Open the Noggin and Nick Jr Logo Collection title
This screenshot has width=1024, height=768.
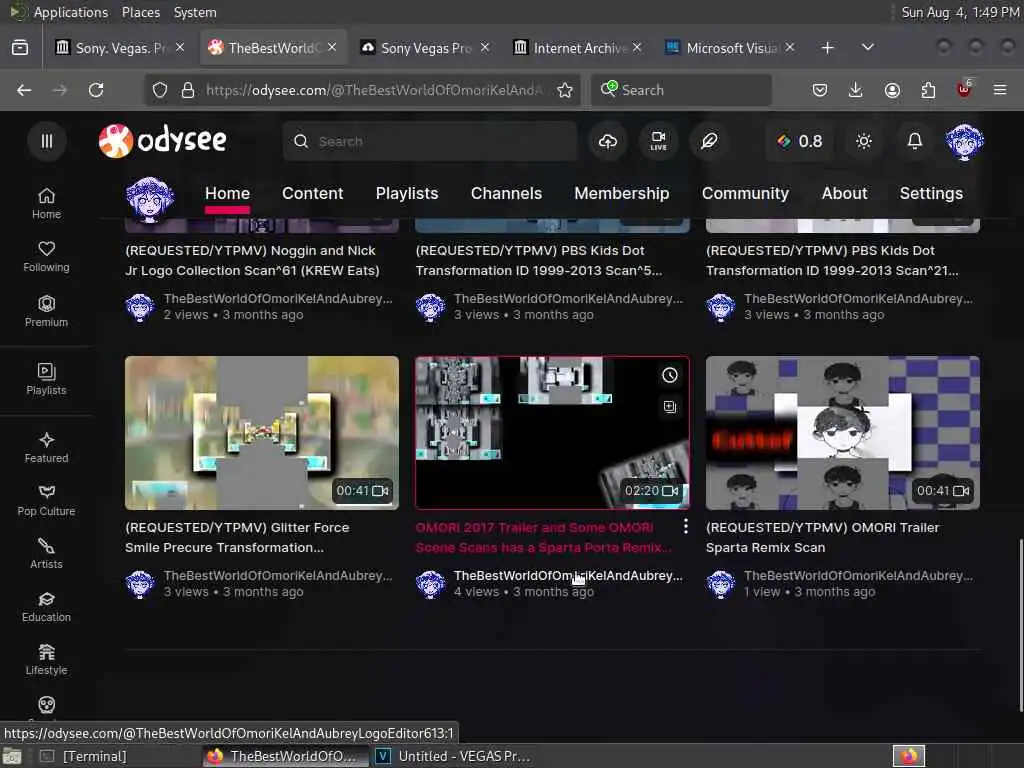coord(253,261)
